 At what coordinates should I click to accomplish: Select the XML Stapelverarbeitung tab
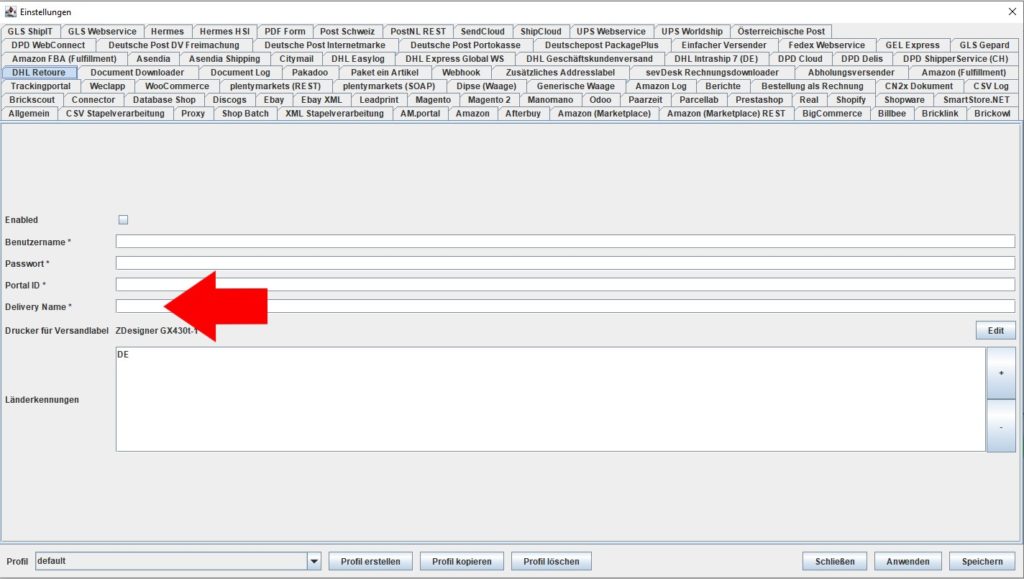click(x=334, y=114)
